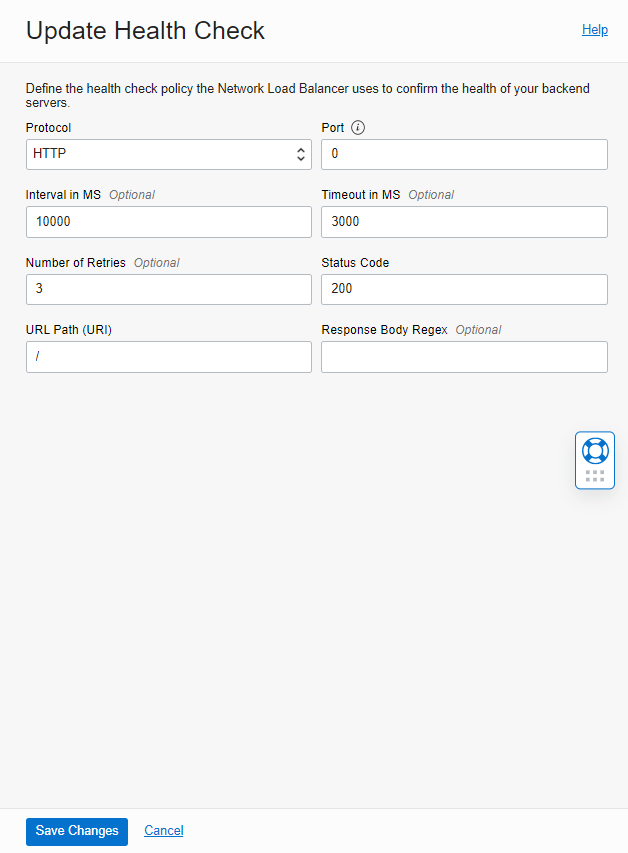This screenshot has width=628, height=853.
Task: Click the Number of Retries label
Action: [x=76, y=263]
